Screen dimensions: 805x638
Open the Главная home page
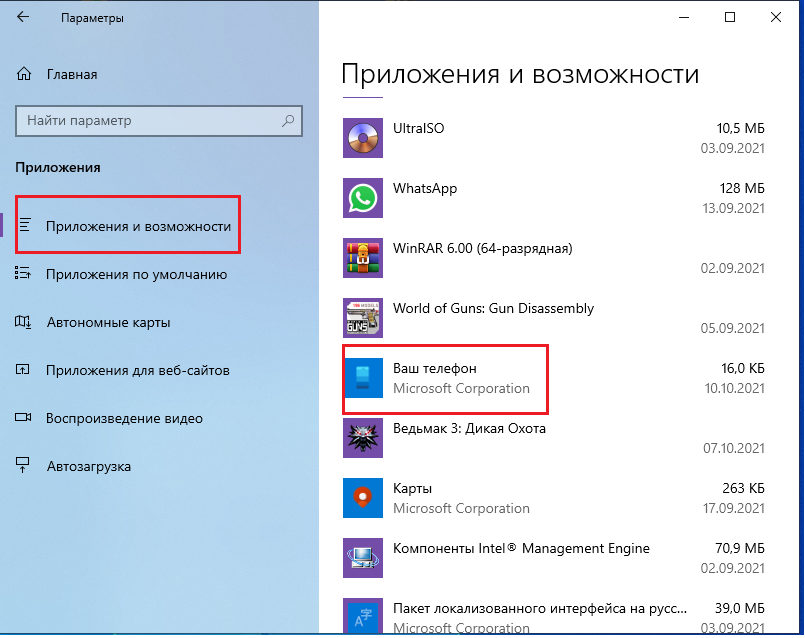point(72,74)
